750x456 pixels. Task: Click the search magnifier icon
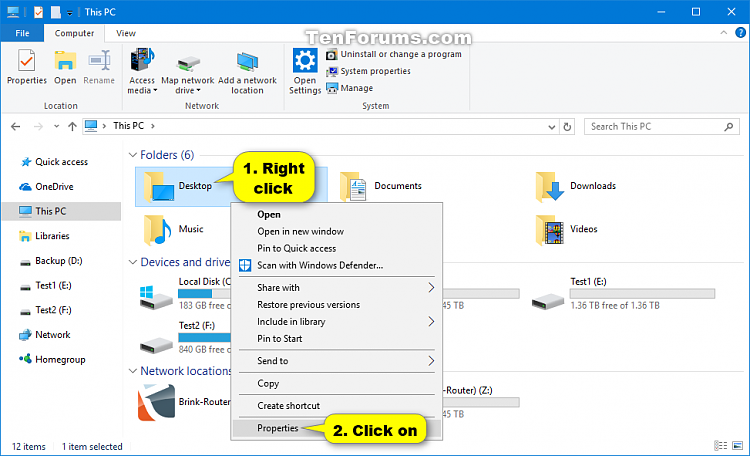click(x=728, y=127)
